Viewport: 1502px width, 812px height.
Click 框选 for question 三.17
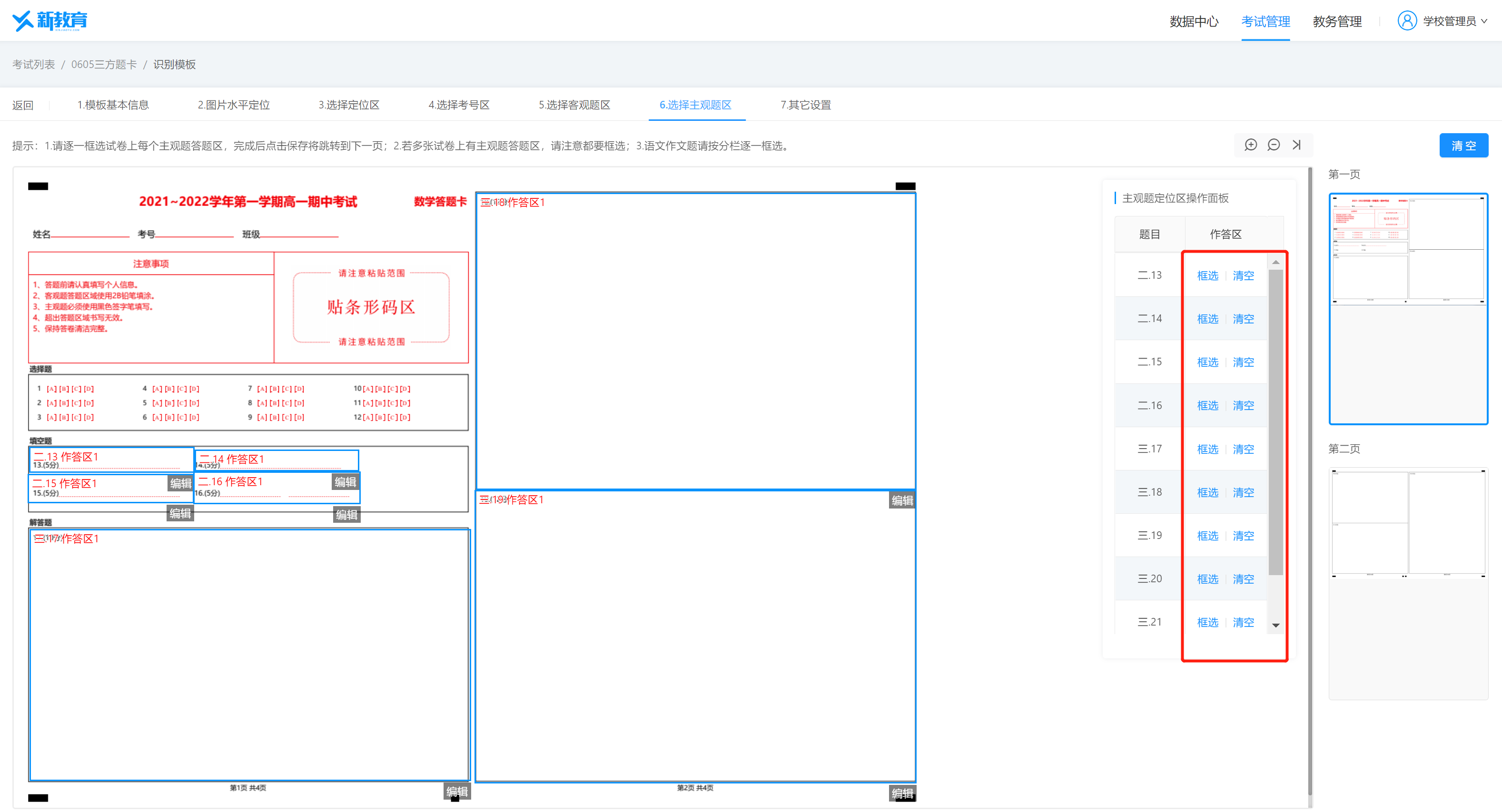coord(1207,450)
